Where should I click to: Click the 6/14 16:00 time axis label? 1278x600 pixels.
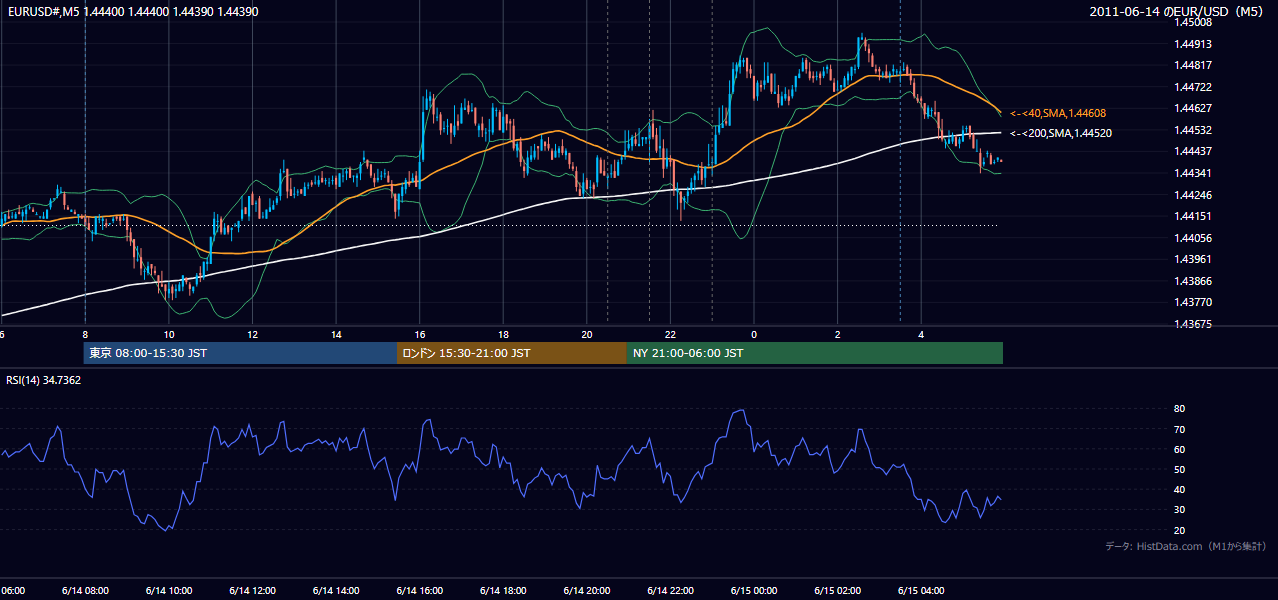[x=419, y=591]
